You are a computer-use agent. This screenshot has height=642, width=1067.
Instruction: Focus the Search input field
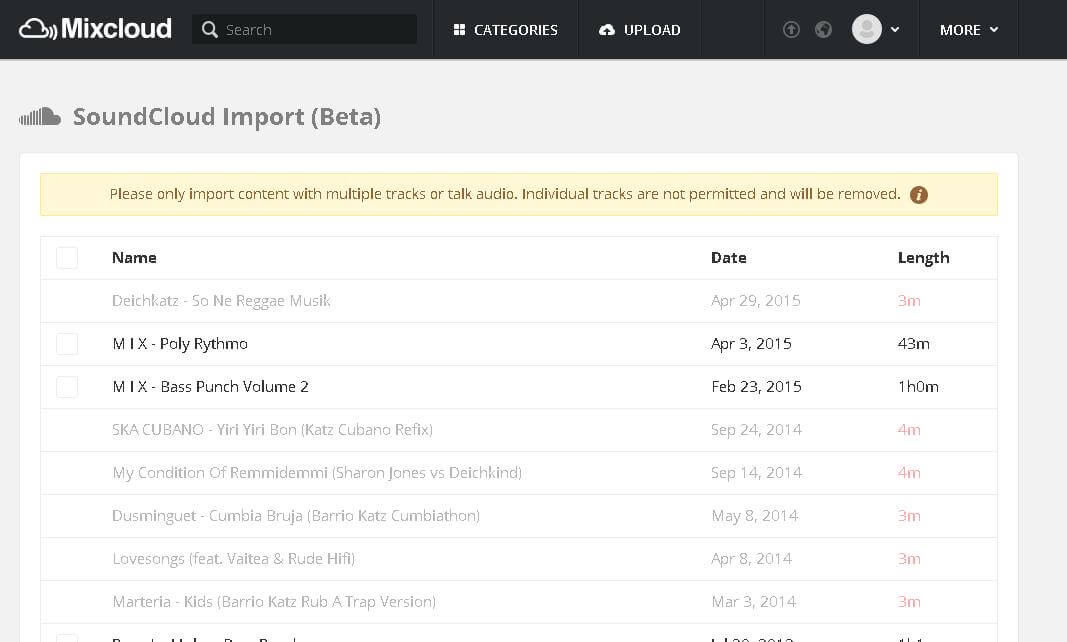pos(315,30)
